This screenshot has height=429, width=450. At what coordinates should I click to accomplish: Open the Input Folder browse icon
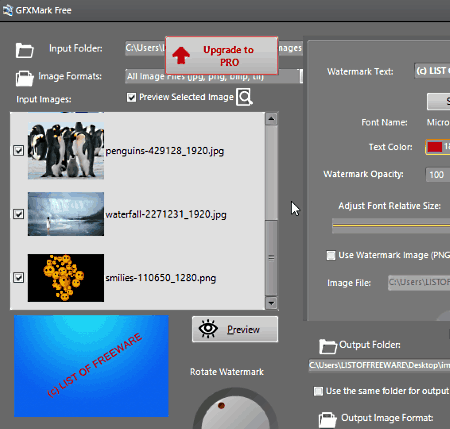click(x=24, y=51)
